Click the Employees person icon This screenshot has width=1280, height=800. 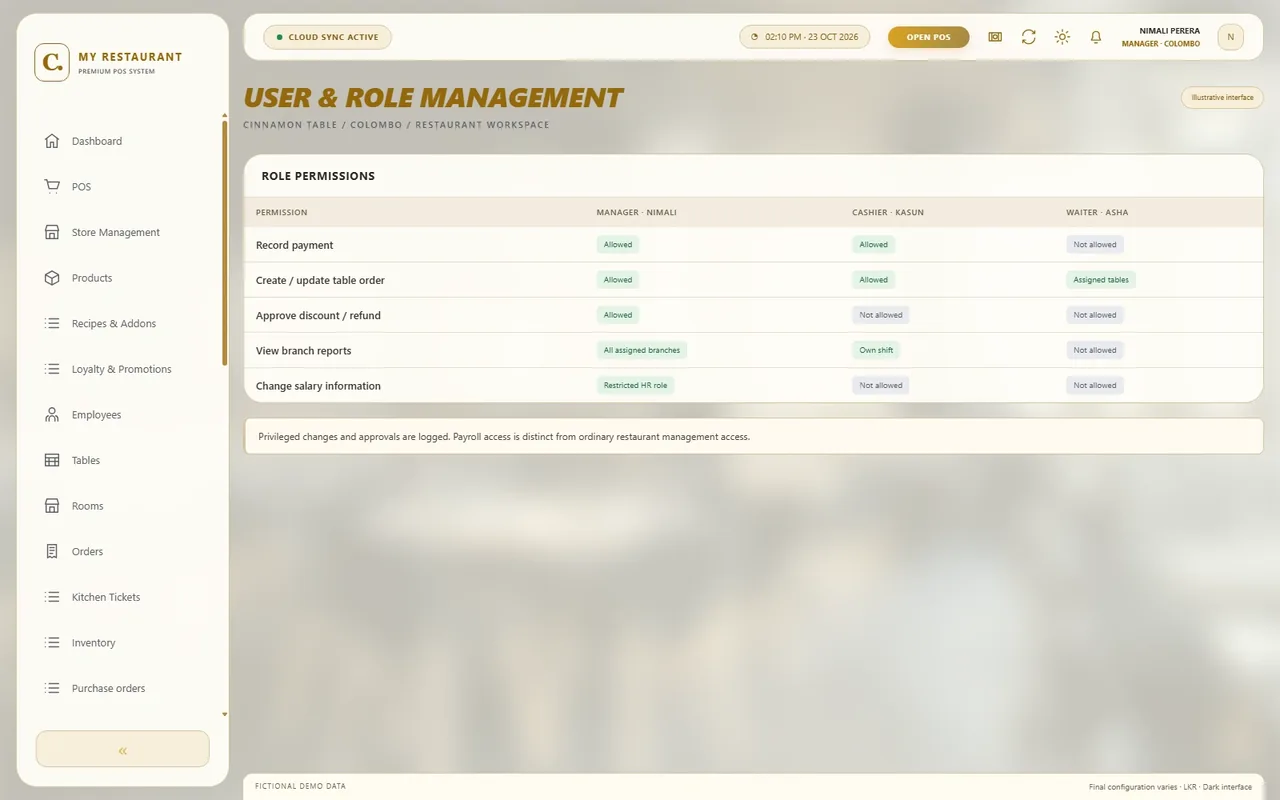point(52,414)
